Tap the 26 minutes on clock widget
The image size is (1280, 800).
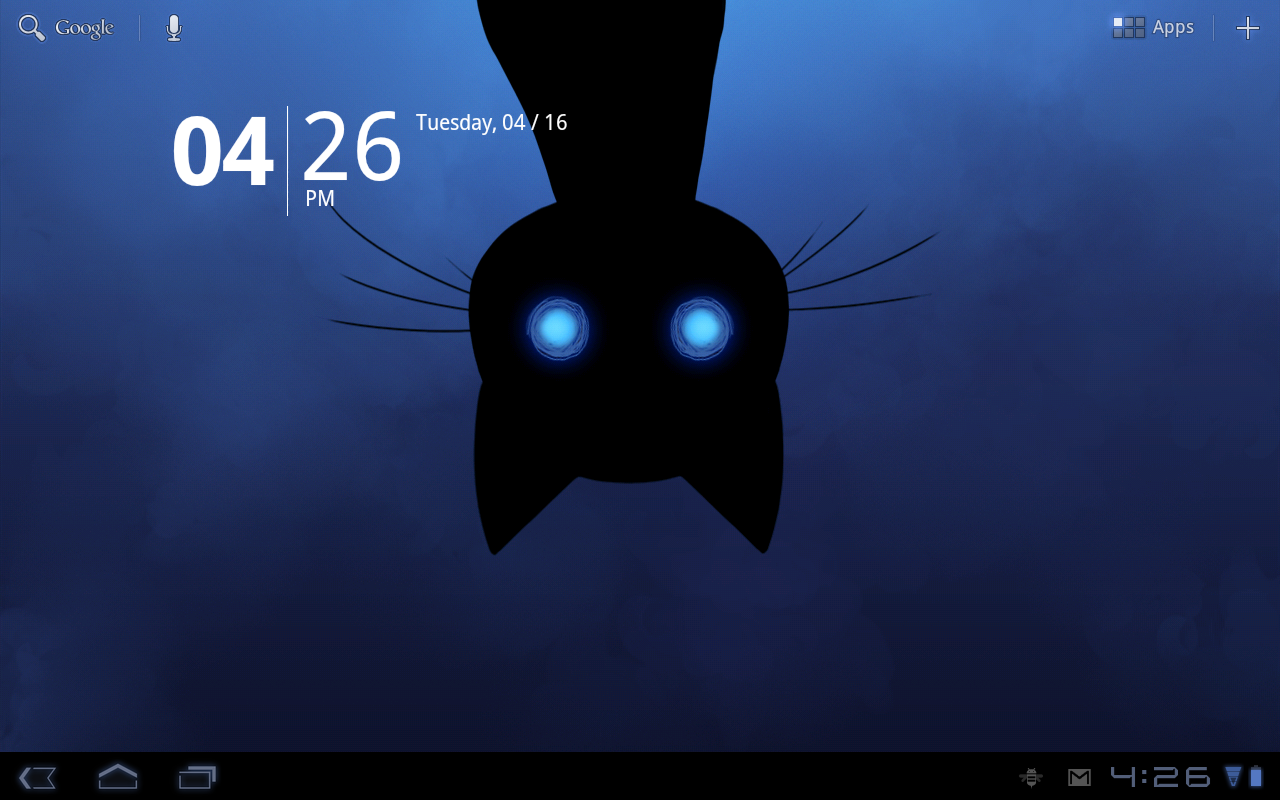(351, 147)
